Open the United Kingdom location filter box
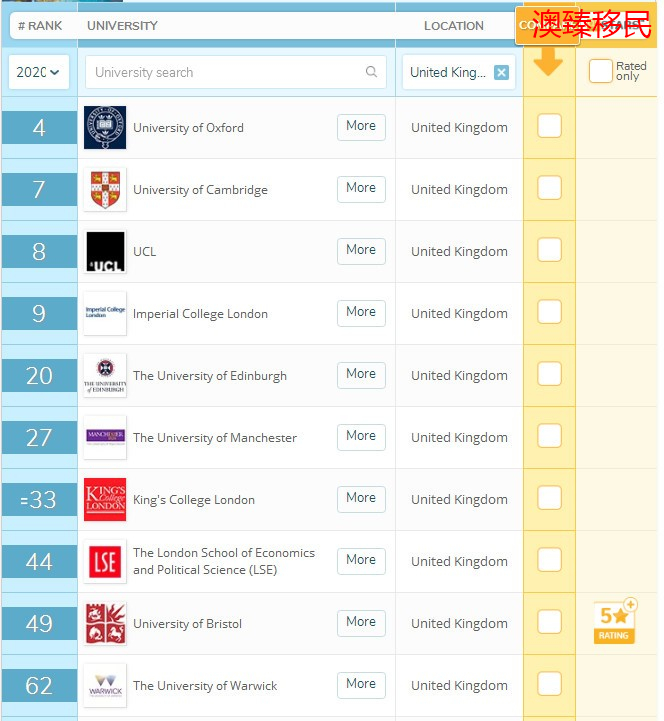Screen dimensions: 664x721 (x=458, y=72)
